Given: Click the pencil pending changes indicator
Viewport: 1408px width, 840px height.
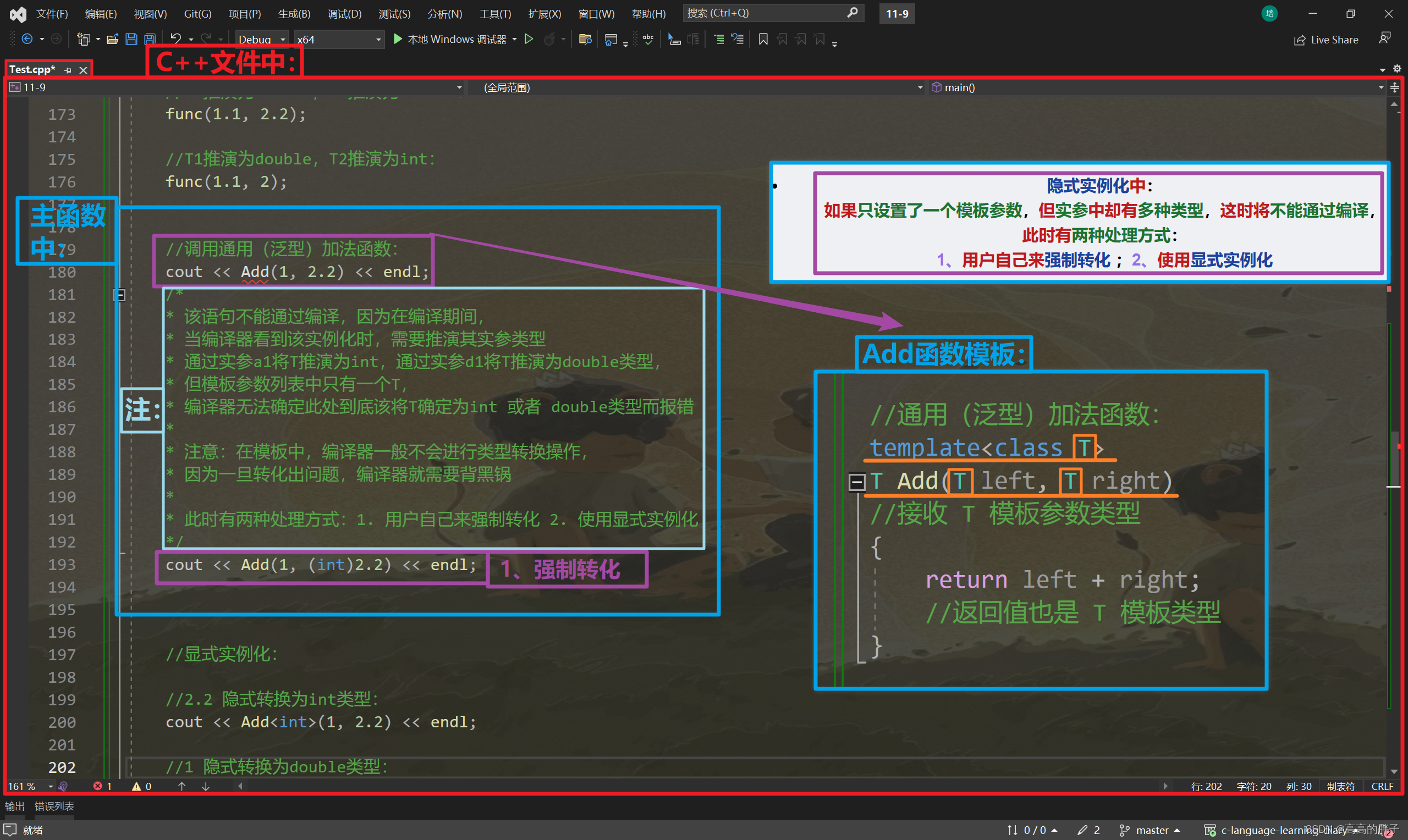Looking at the screenshot, I should tap(1088, 830).
